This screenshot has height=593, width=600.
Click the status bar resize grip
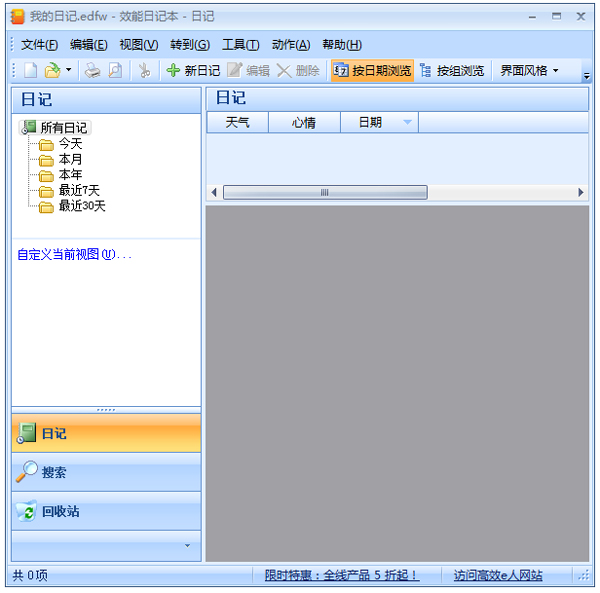584,575
